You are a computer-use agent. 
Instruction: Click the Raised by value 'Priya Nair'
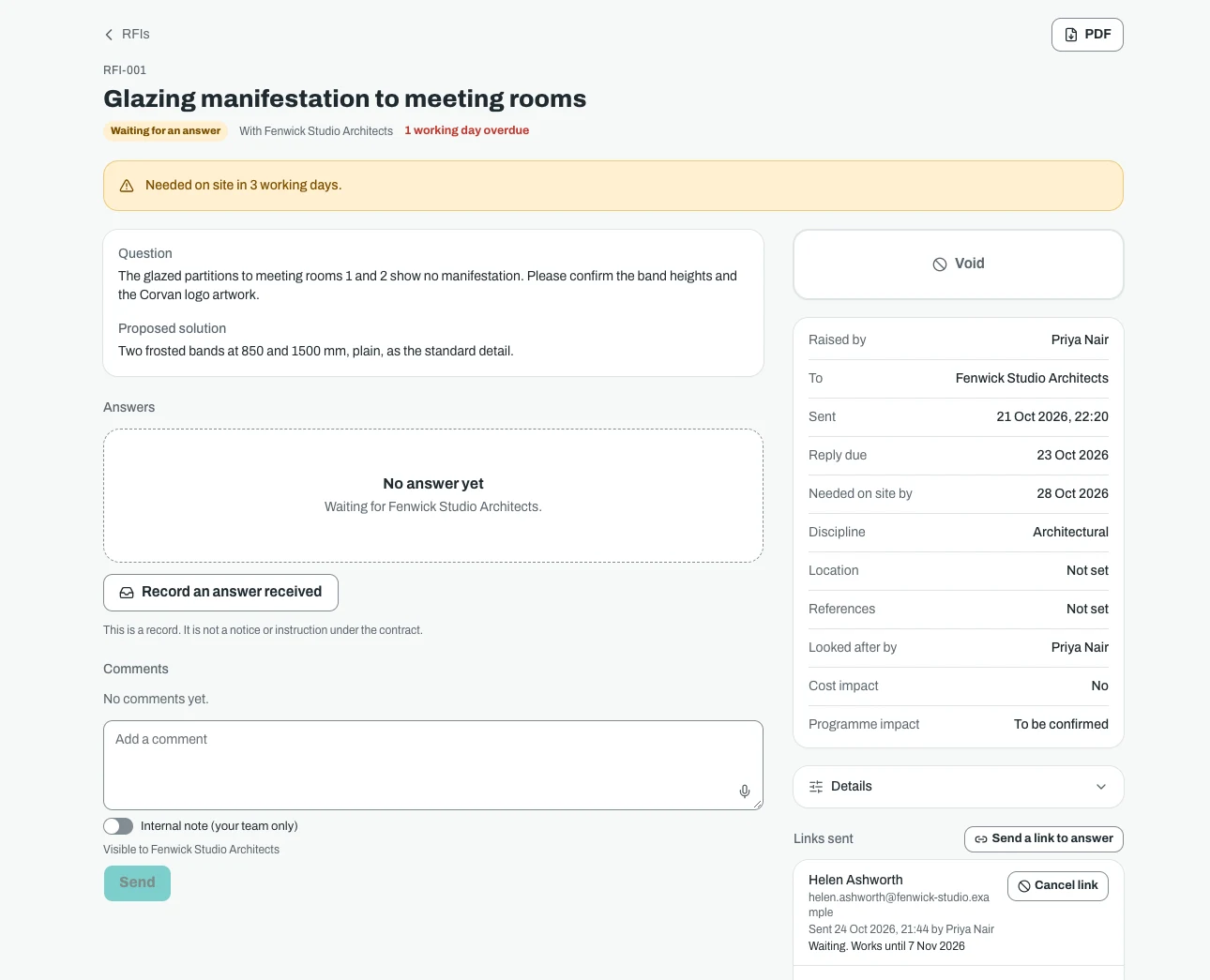click(x=1080, y=340)
